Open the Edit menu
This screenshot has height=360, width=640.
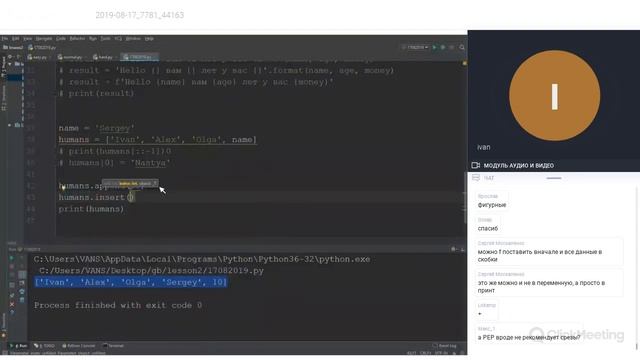coord(16,39)
